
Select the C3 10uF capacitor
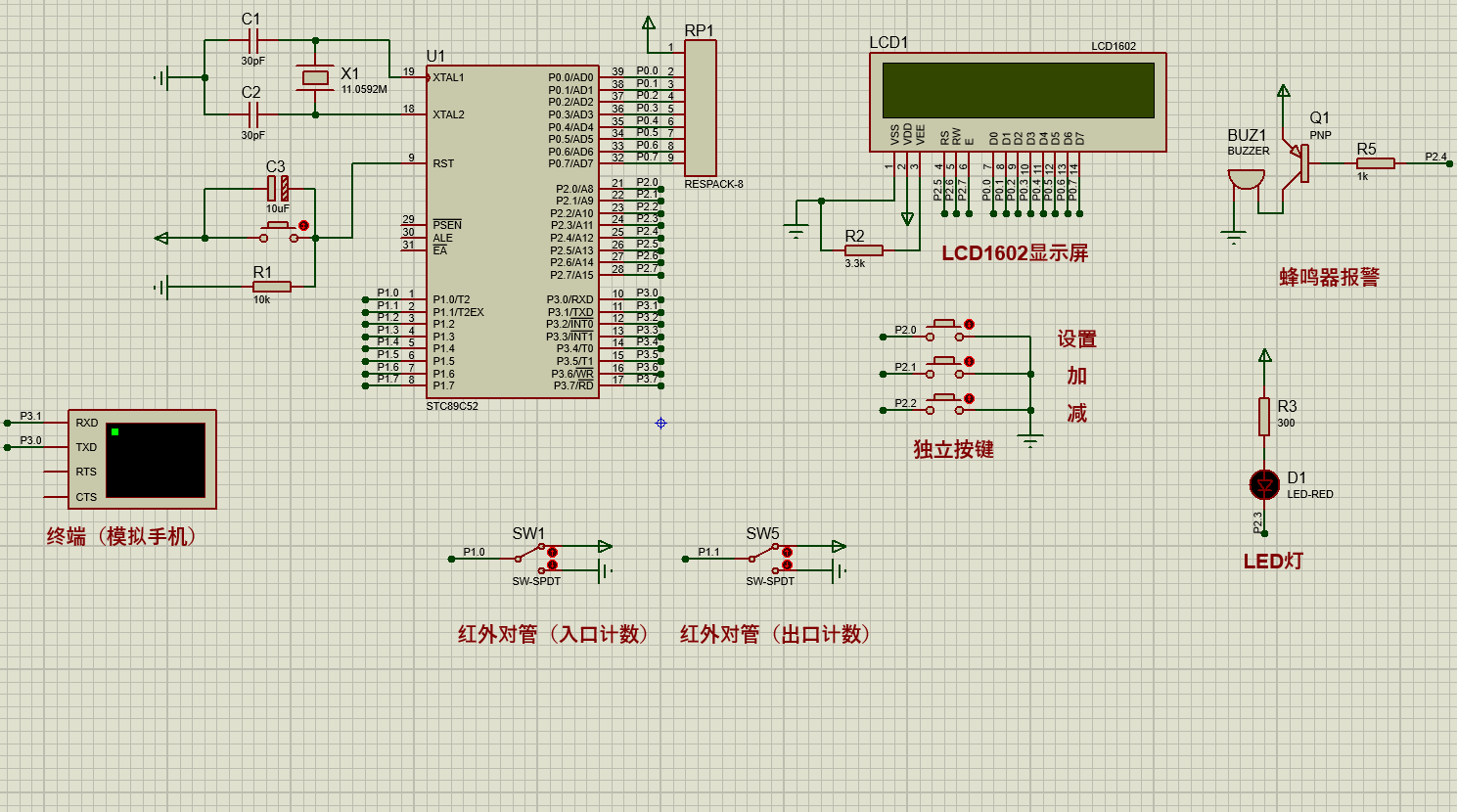coord(278,188)
